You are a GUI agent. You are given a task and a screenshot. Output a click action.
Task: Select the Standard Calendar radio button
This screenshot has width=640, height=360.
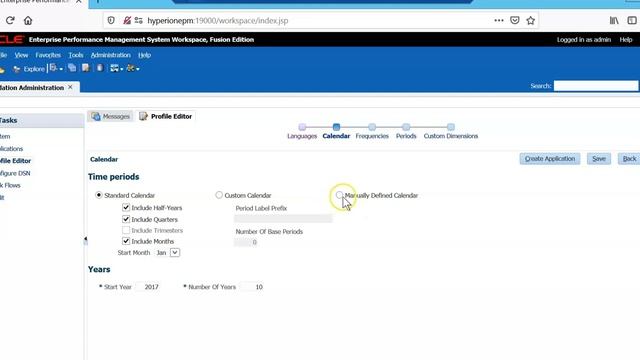(x=98, y=195)
